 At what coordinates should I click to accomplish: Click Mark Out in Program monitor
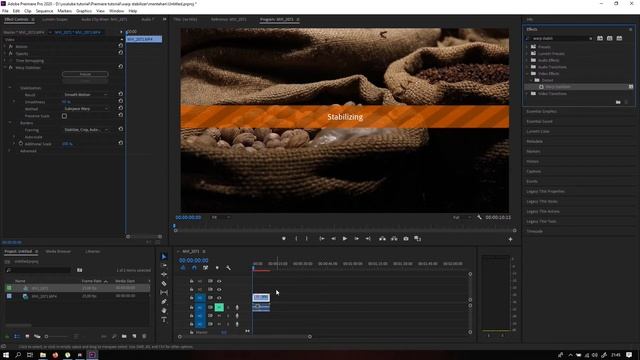(307, 239)
